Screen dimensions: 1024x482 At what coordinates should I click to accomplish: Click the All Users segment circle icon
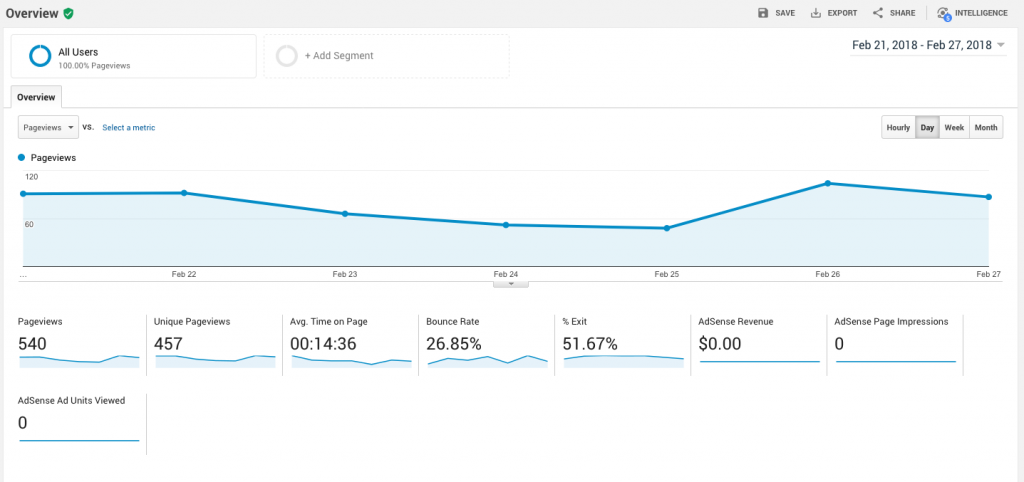pos(40,56)
